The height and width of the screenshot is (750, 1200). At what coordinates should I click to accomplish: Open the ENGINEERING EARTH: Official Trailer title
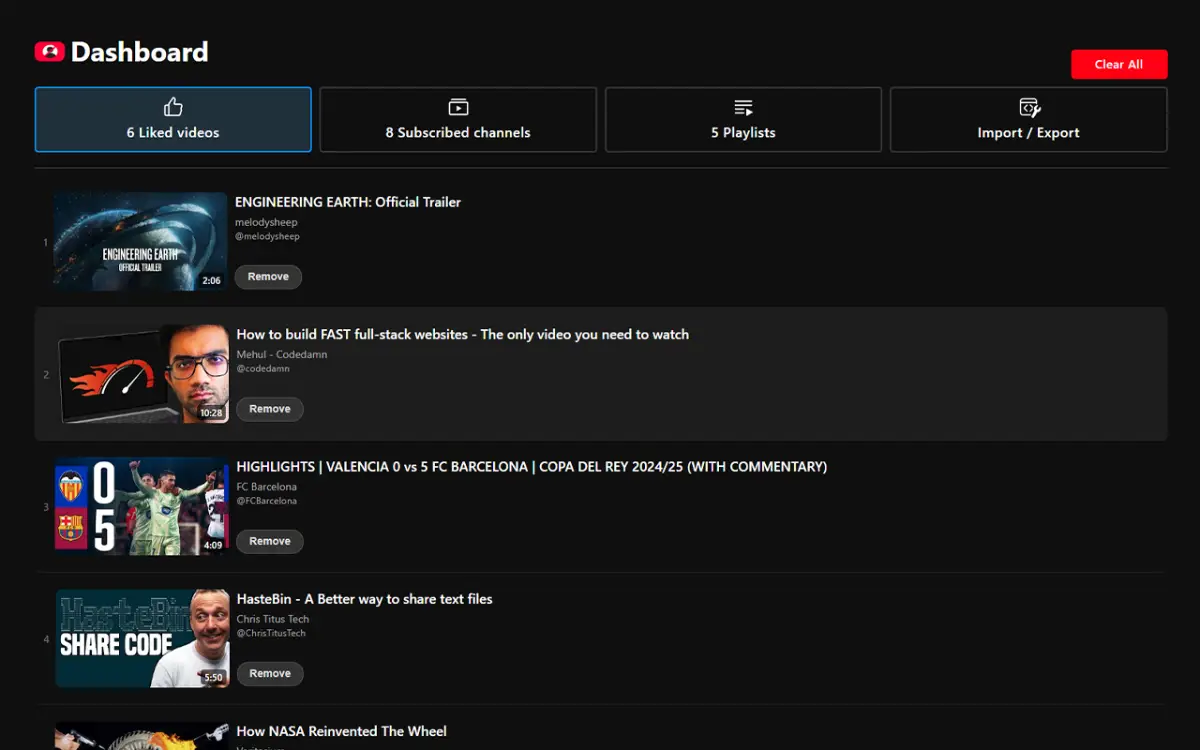click(347, 201)
